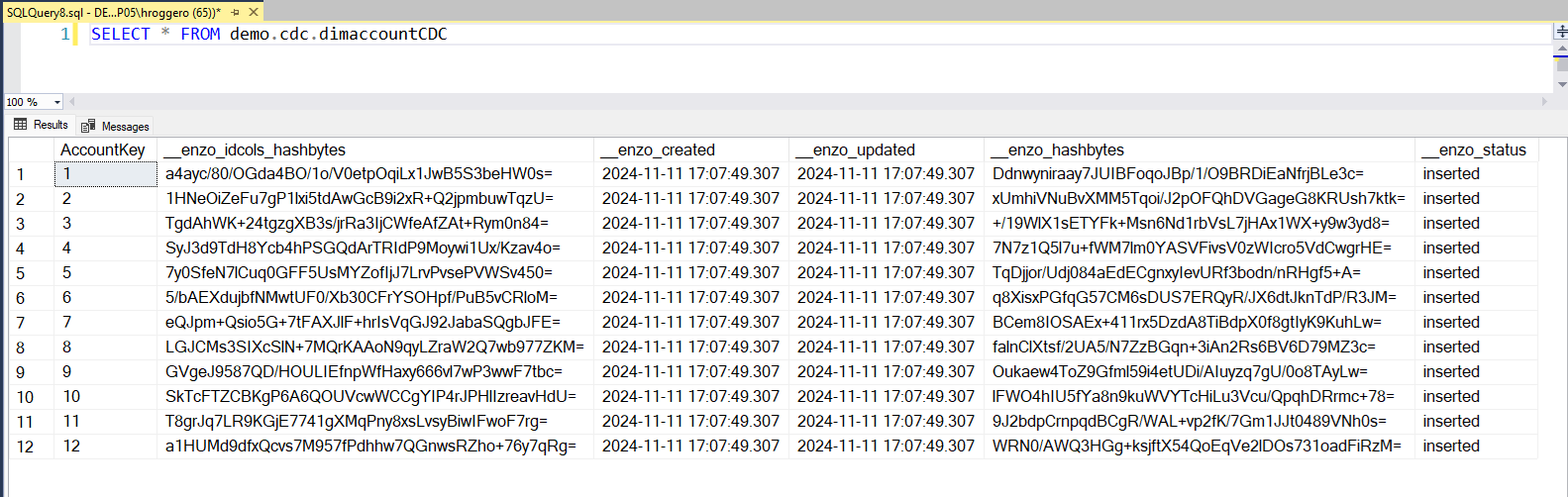Select the __enzo_hashbytes column header
The height and width of the screenshot is (497, 1568).
click(x=1199, y=149)
